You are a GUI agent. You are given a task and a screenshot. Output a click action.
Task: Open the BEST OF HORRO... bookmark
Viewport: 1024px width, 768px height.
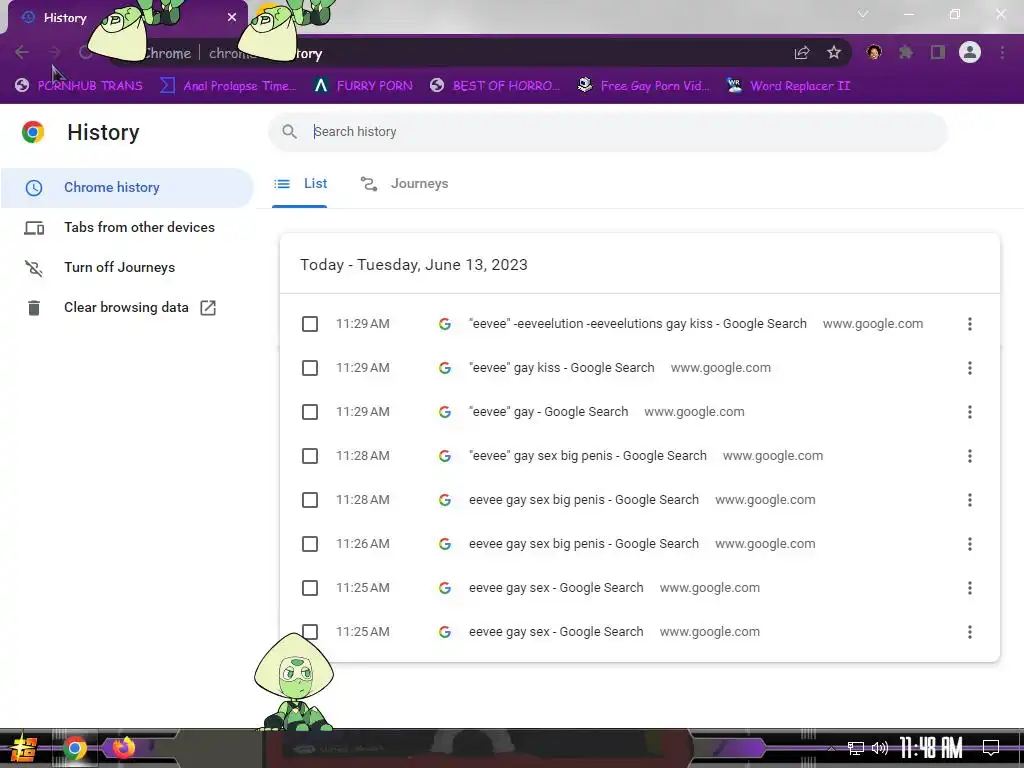pos(495,86)
